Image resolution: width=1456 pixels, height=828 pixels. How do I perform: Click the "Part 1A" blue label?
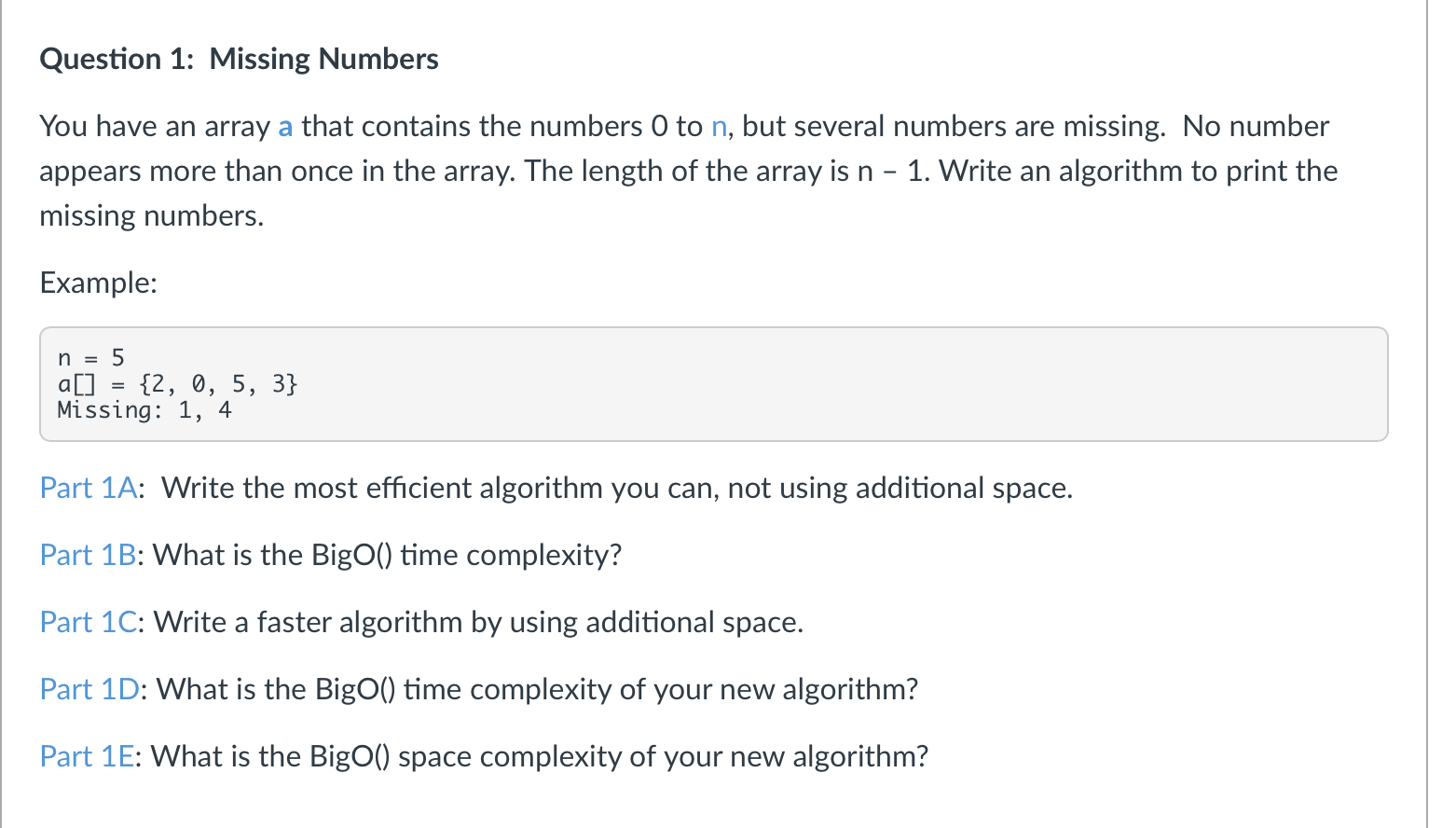[89, 488]
